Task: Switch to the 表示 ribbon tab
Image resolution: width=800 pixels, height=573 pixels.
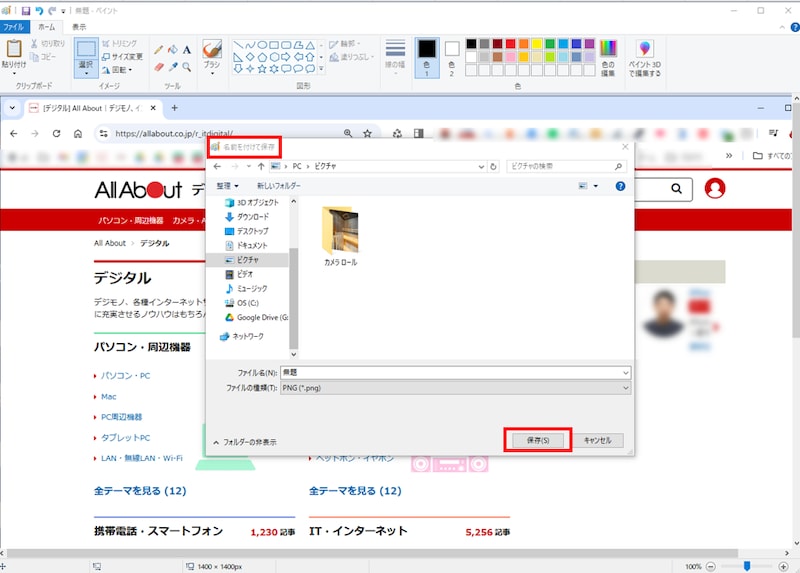Action: coord(79,27)
